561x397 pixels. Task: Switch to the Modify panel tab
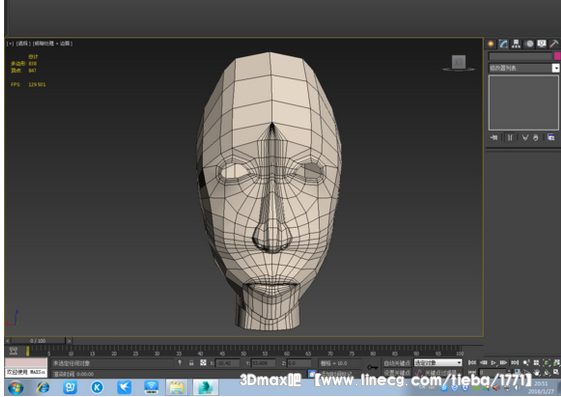[x=503, y=44]
